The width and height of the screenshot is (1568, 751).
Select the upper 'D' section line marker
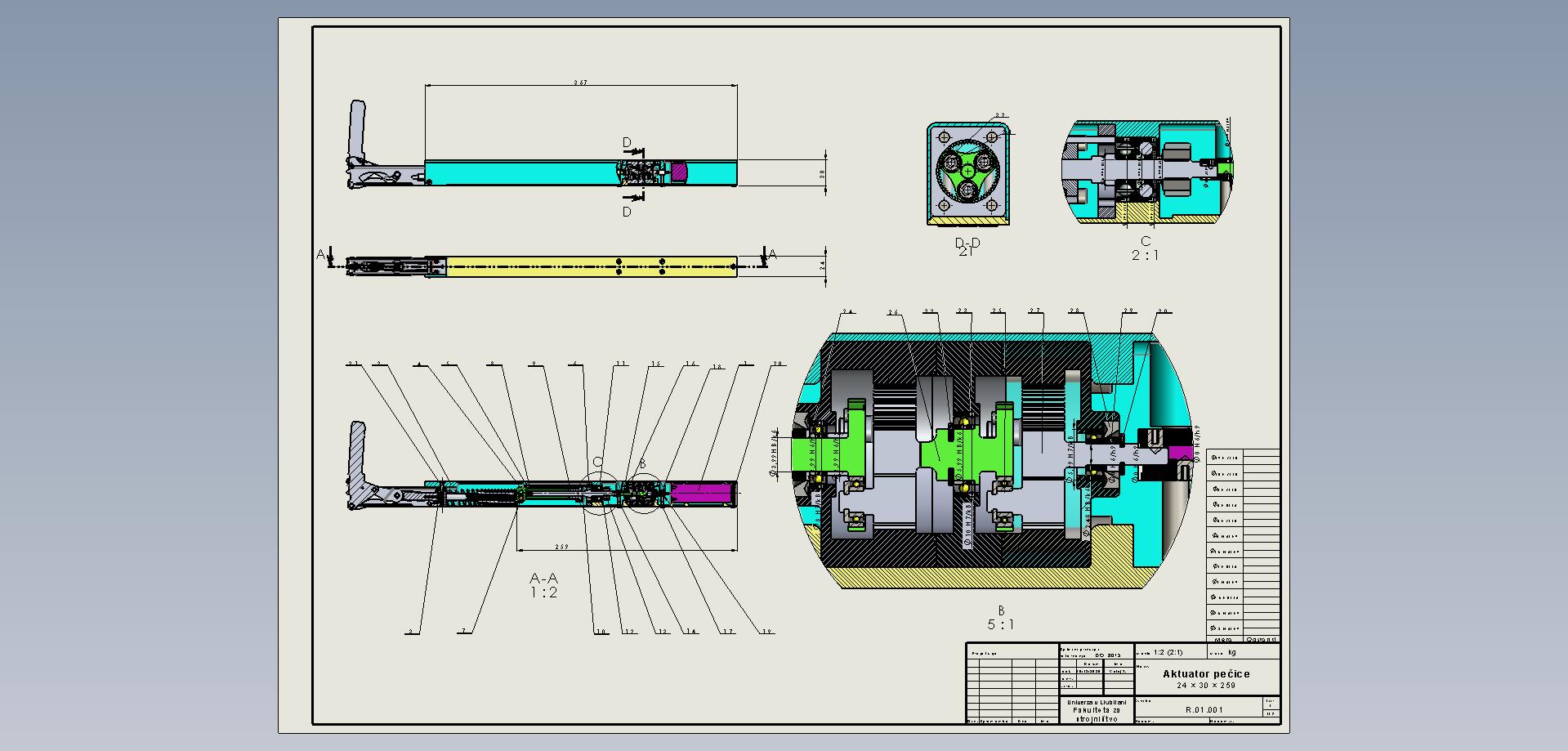tap(627, 143)
